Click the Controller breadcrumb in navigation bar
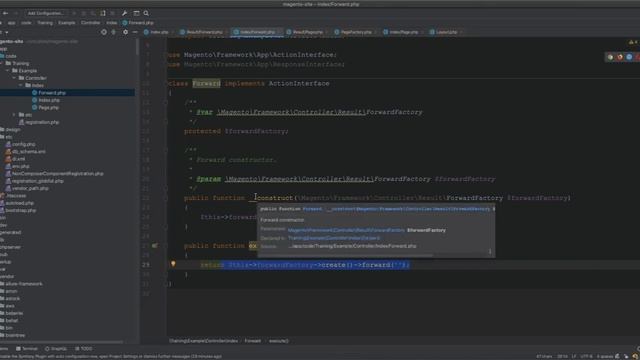This screenshot has height=360, width=640. 90,23
